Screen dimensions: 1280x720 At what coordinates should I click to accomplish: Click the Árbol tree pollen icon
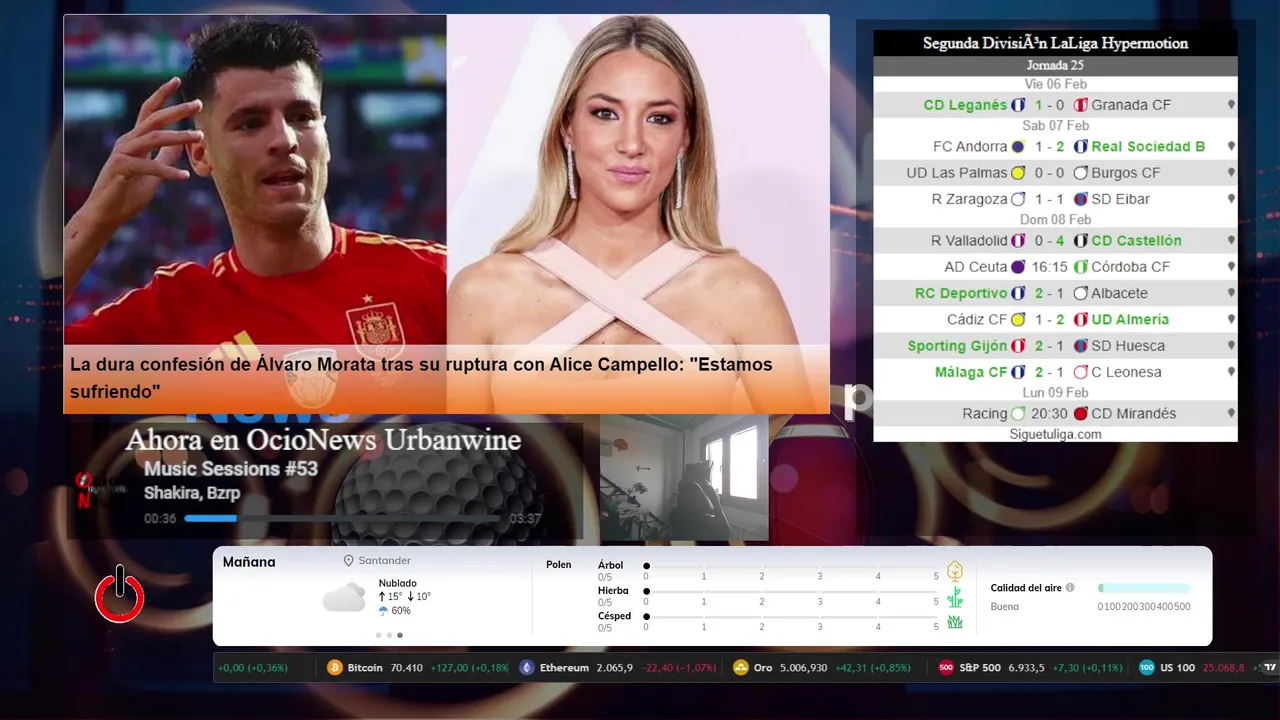tap(955, 571)
